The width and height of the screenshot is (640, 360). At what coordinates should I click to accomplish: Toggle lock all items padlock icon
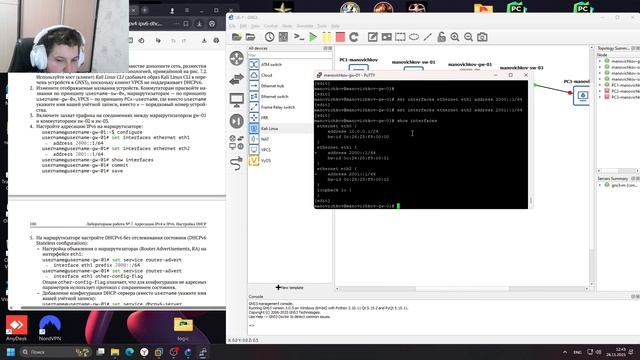pyautogui.click(x=441, y=37)
